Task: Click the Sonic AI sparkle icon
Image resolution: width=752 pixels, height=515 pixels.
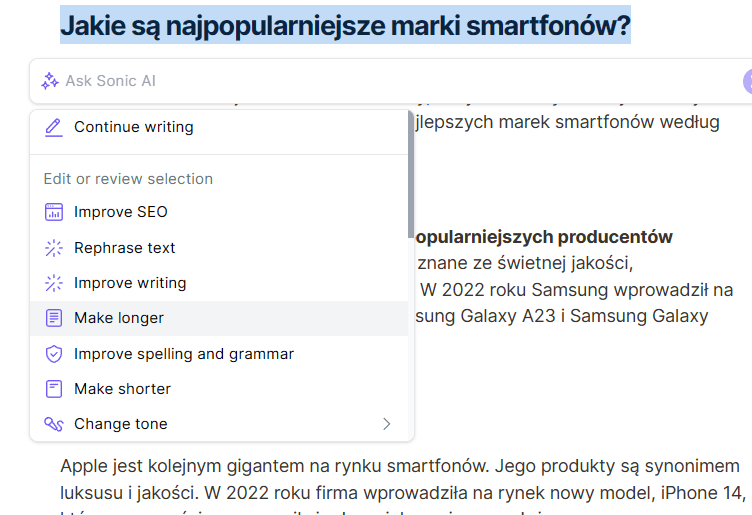Action: point(50,81)
